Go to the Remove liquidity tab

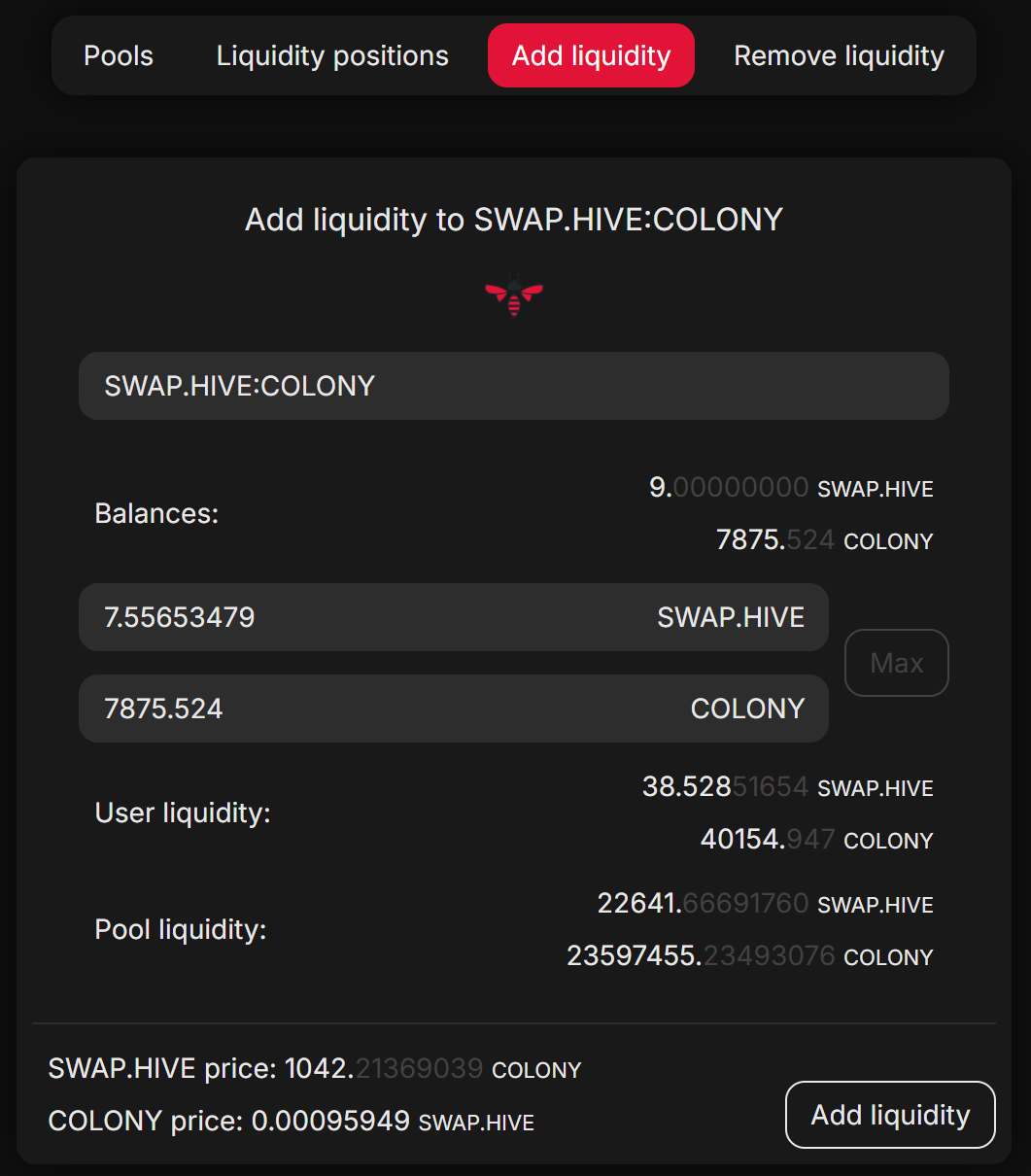839,56
